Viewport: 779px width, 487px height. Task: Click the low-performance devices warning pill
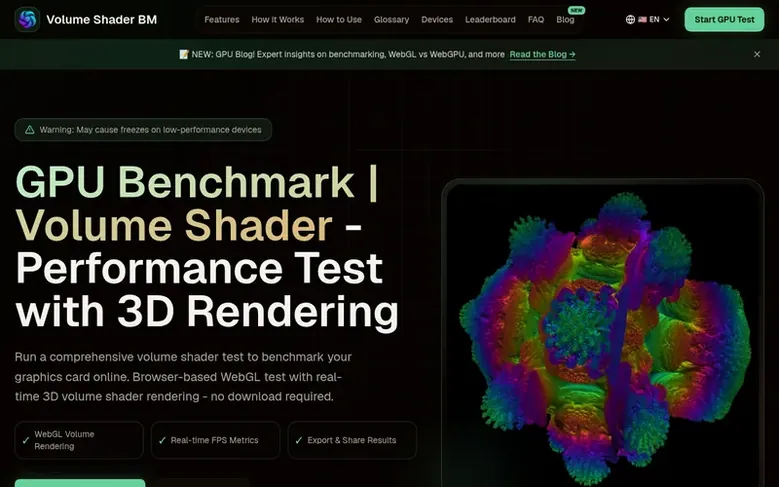point(143,130)
